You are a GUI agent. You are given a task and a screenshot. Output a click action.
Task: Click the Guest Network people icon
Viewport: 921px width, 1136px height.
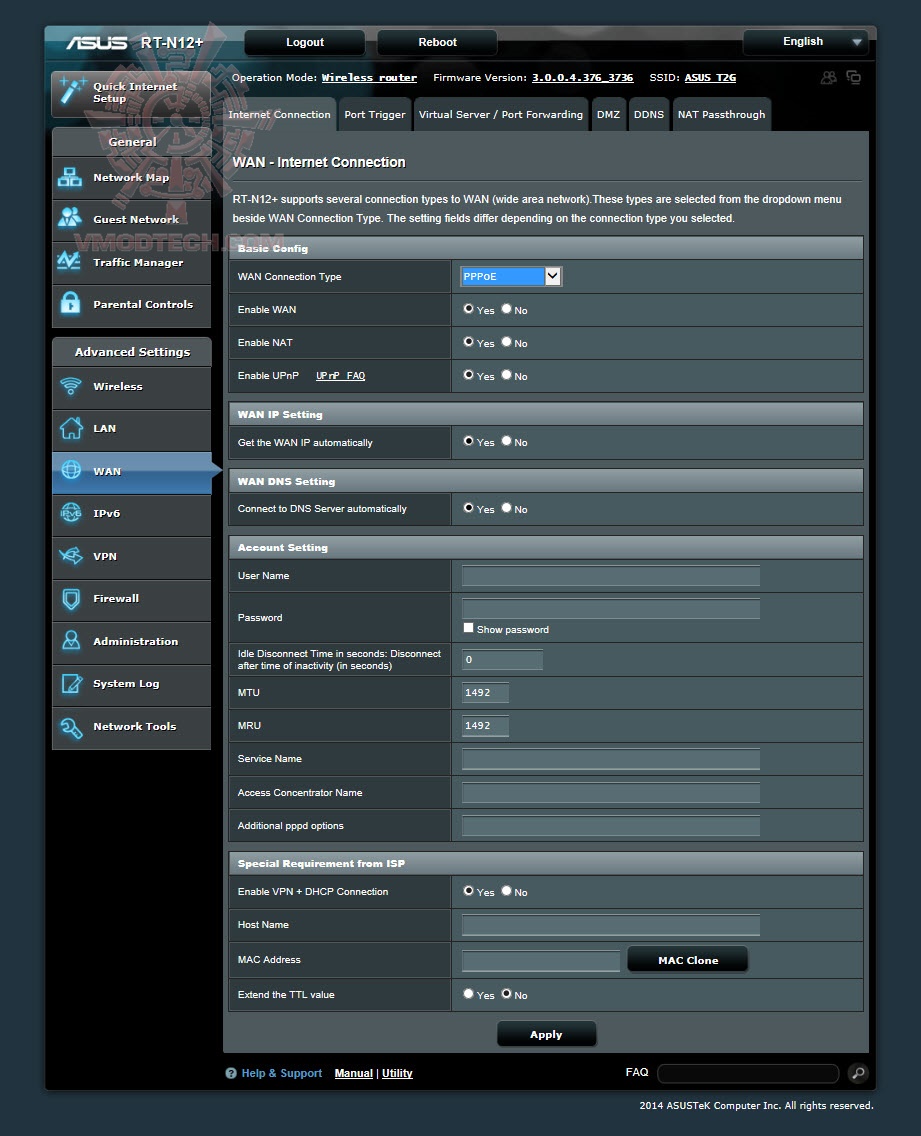pyautogui.click(x=70, y=218)
